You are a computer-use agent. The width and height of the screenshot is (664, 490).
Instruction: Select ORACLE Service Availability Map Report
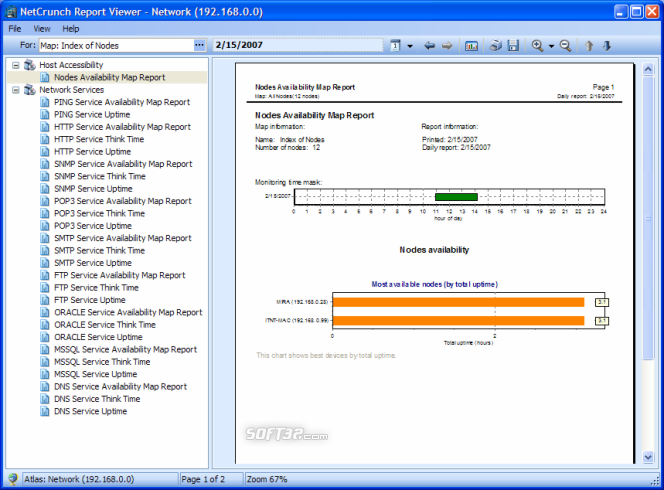pyautogui.click(x=128, y=312)
